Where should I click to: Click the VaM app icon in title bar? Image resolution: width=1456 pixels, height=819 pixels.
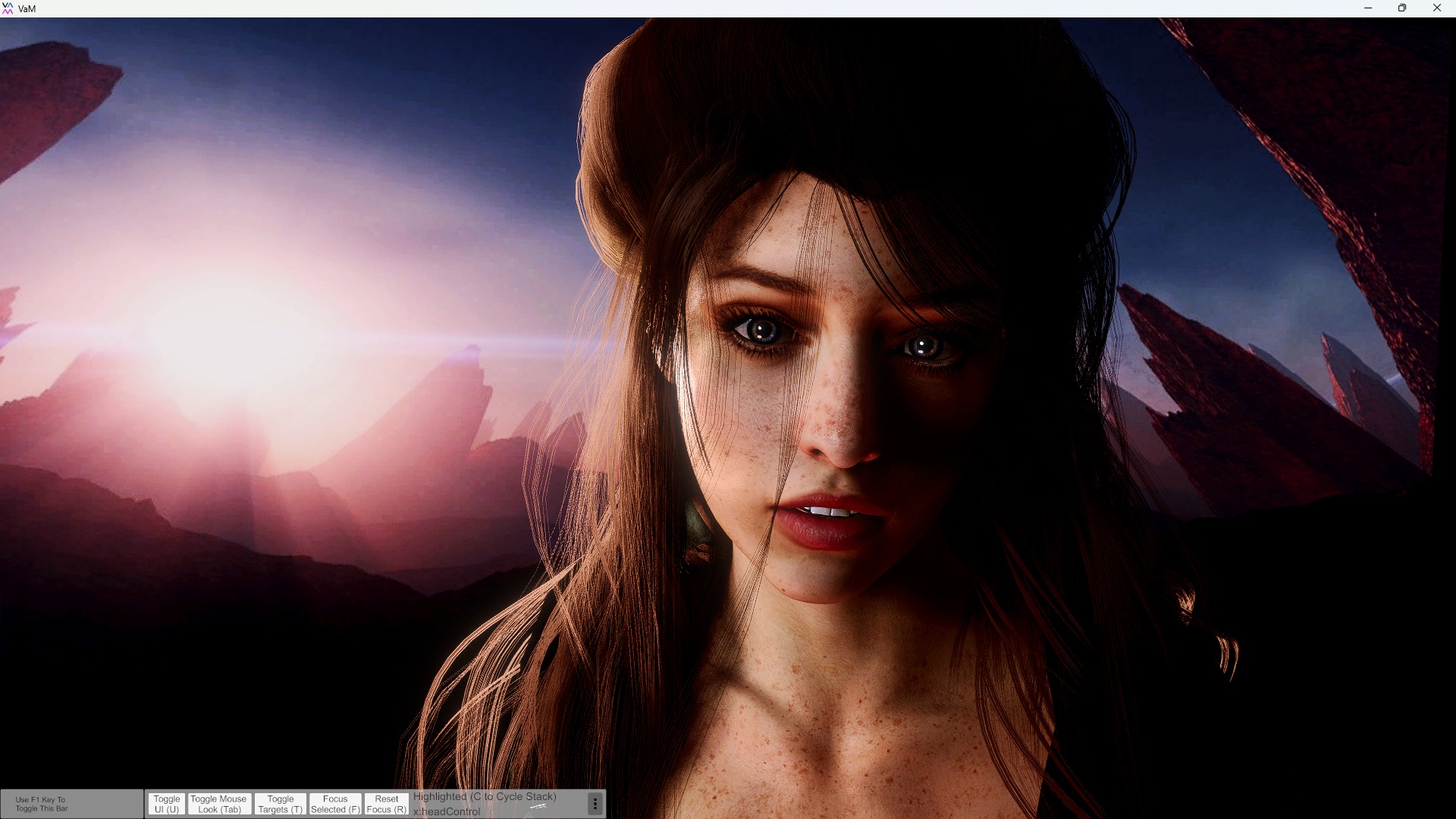pos(8,8)
